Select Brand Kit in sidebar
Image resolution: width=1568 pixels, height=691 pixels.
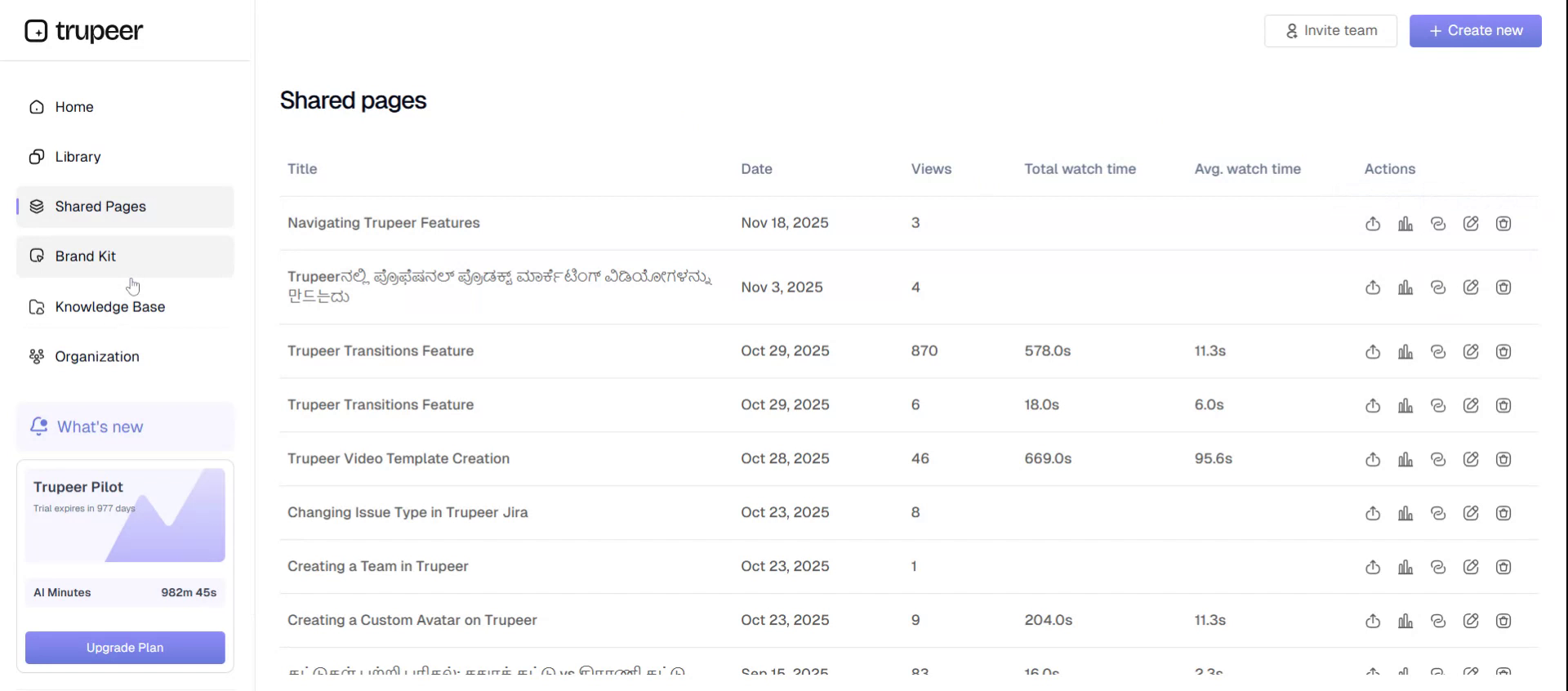coord(86,256)
